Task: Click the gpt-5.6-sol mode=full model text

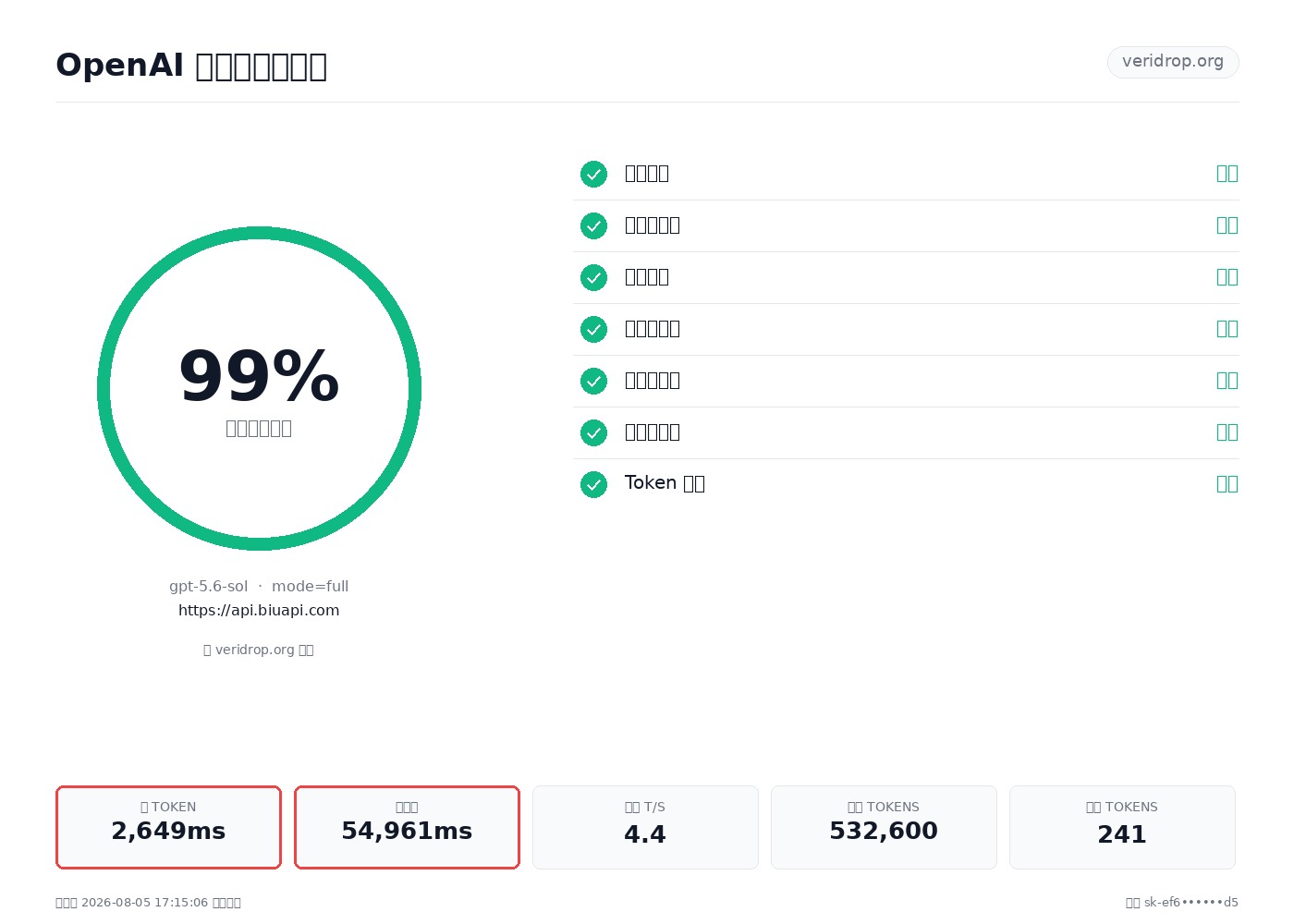Action: (259, 586)
